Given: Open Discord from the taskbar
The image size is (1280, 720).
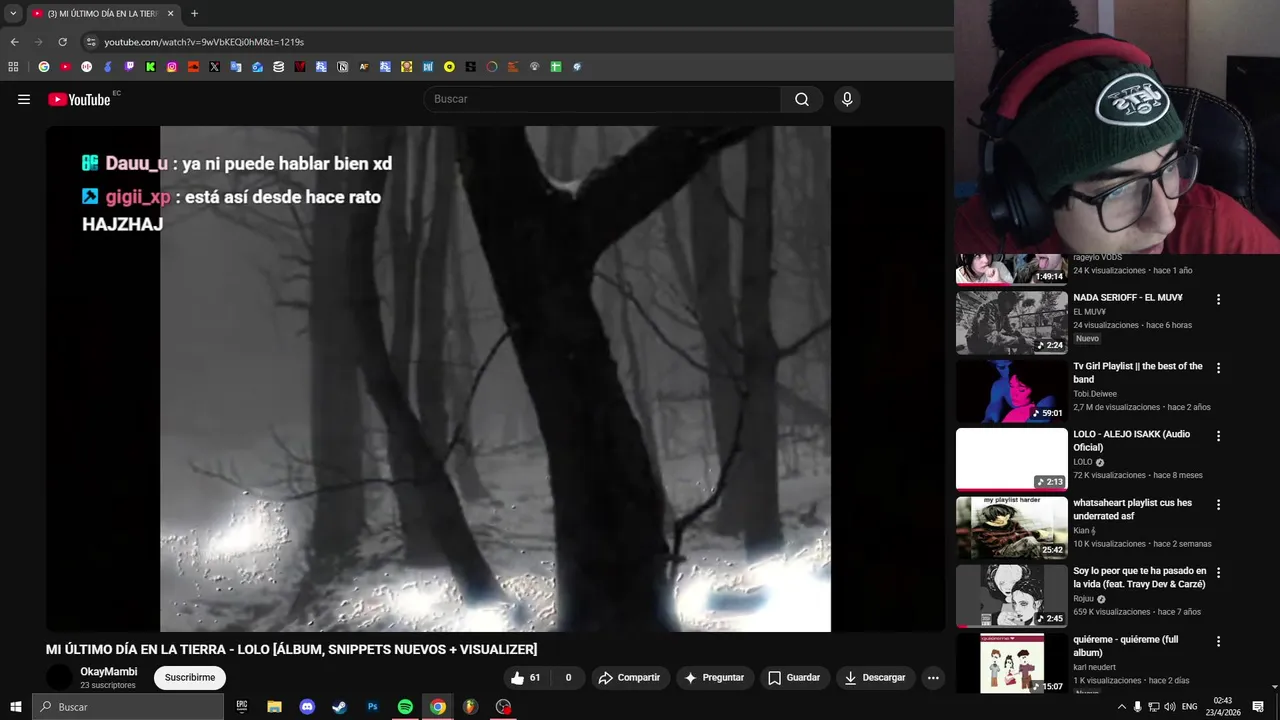Looking at the screenshot, I should [307, 707].
